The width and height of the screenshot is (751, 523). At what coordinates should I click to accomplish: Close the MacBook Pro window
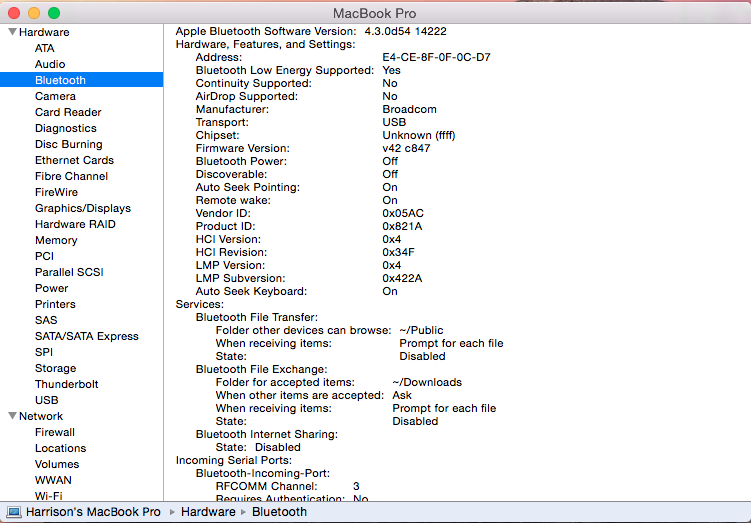(x=14, y=13)
